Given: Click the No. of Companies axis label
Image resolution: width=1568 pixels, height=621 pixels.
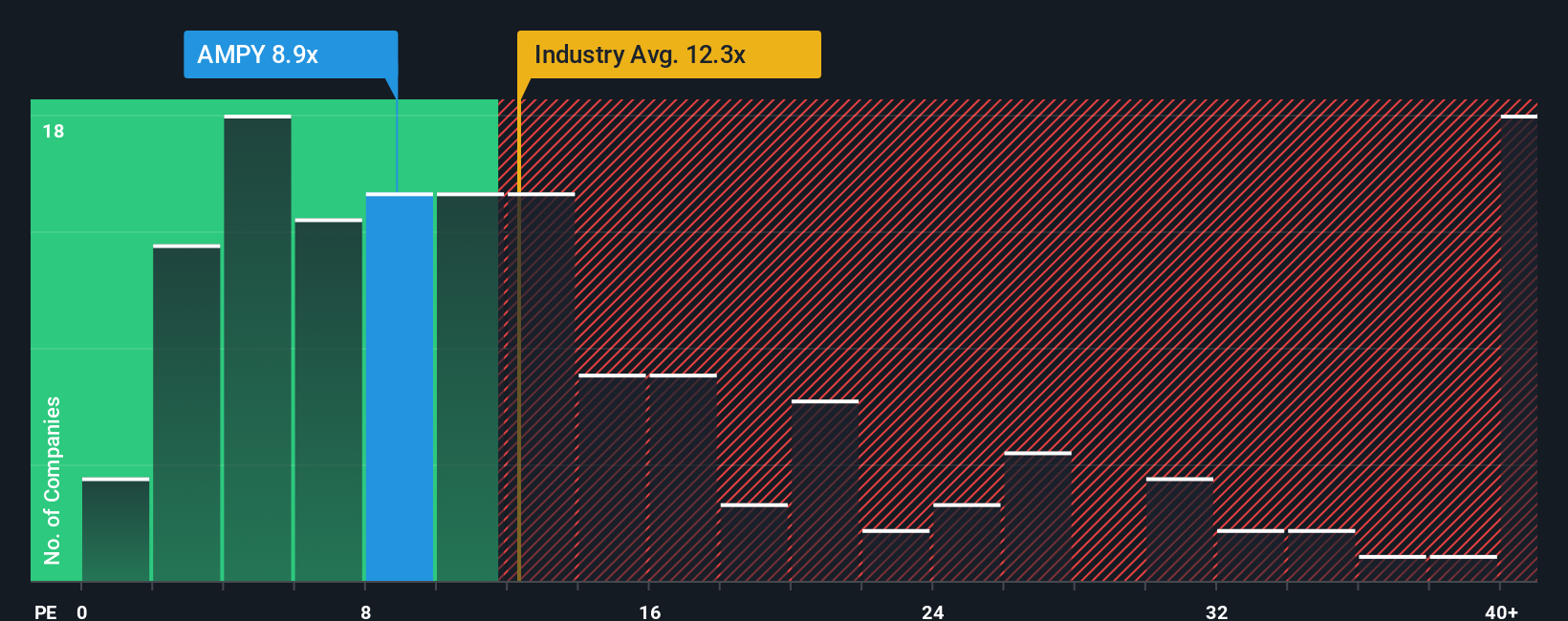Looking at the screenshot, I should coord(53,480).
